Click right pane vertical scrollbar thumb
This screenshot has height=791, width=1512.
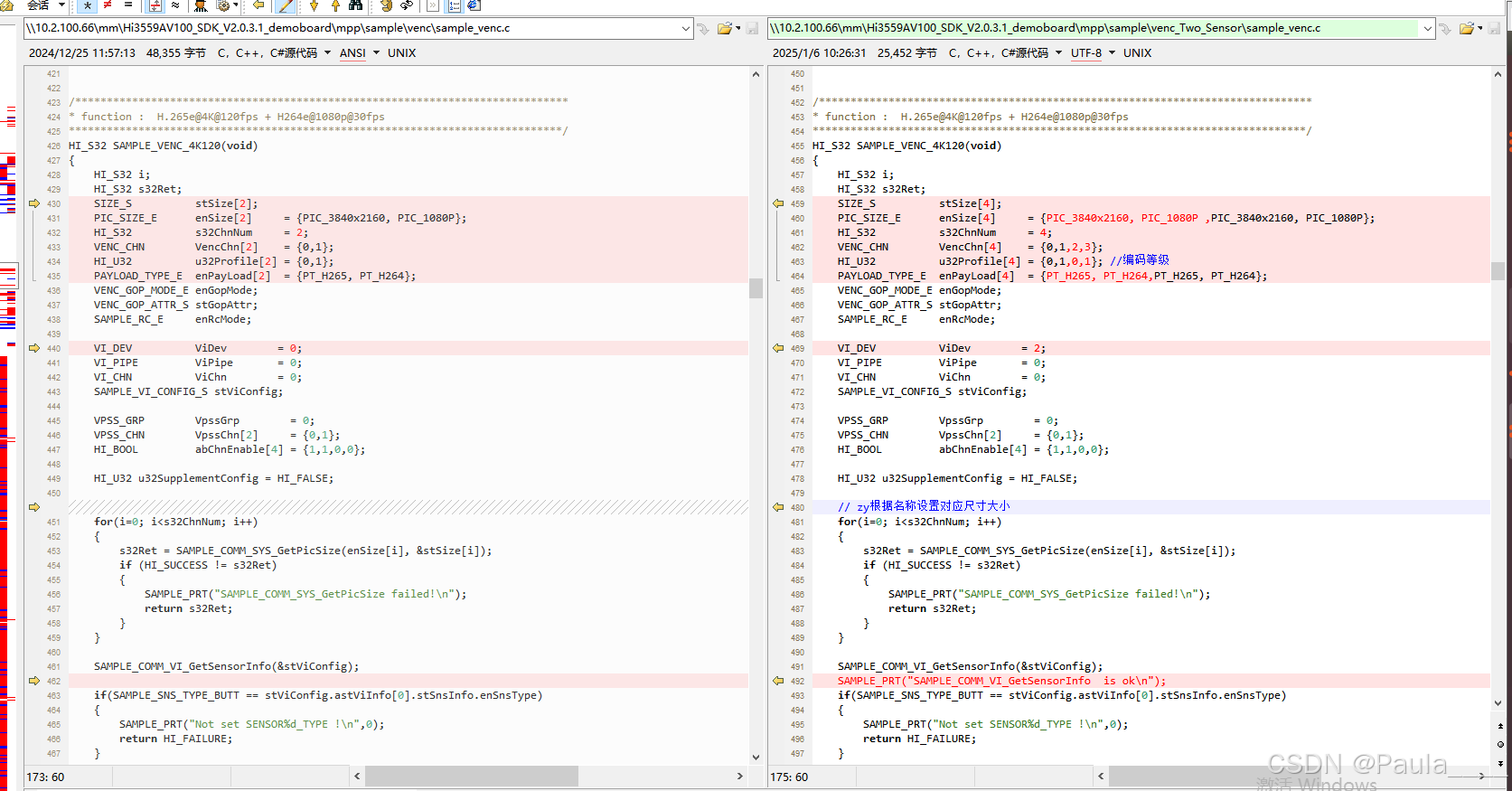1498,270
